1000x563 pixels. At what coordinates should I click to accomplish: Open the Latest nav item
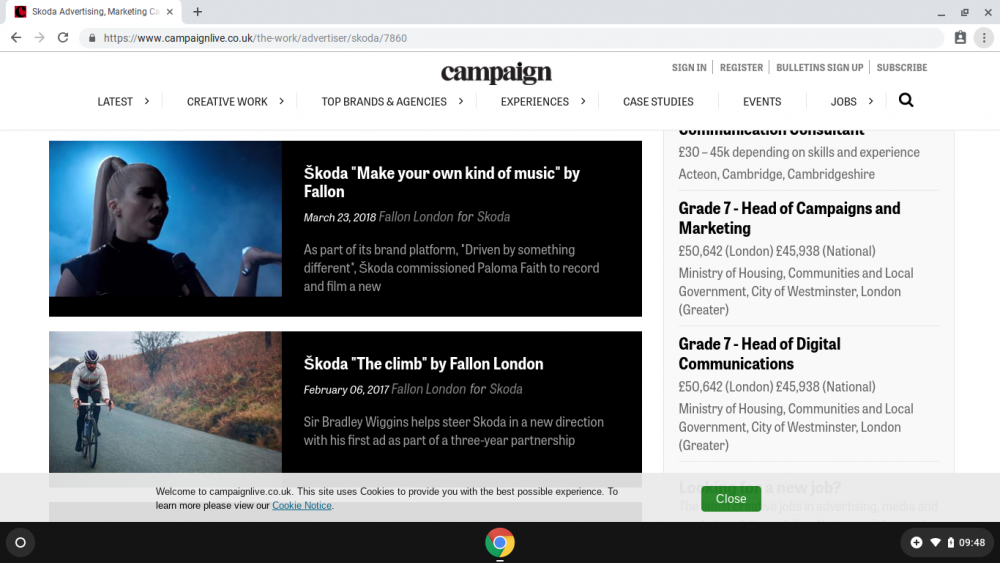coord(115,101)
